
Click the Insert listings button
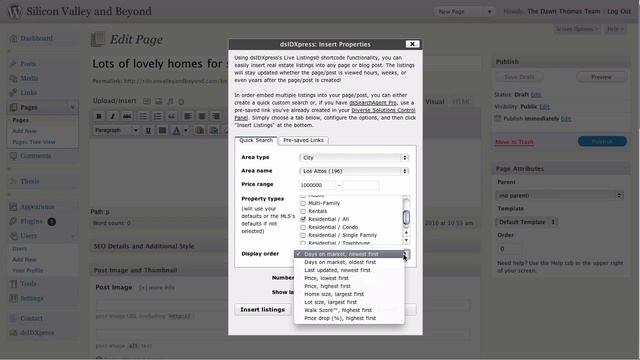(x=263, y=309)
